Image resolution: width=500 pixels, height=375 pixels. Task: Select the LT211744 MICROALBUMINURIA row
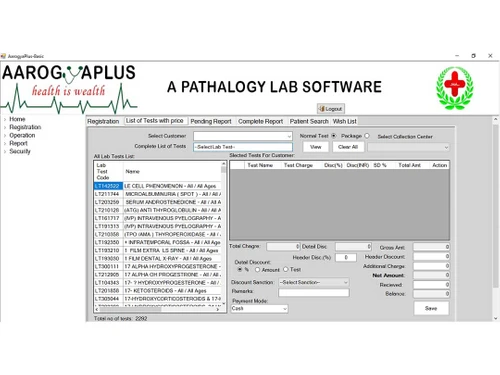click(x=157, y=194)
